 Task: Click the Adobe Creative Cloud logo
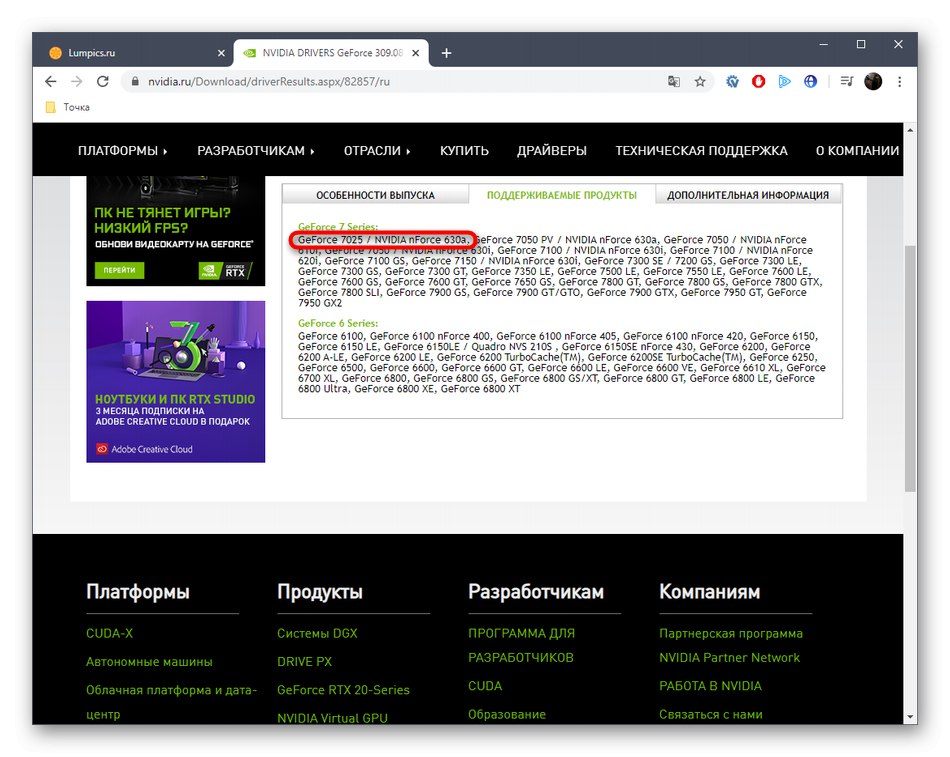tap(145, 449)
